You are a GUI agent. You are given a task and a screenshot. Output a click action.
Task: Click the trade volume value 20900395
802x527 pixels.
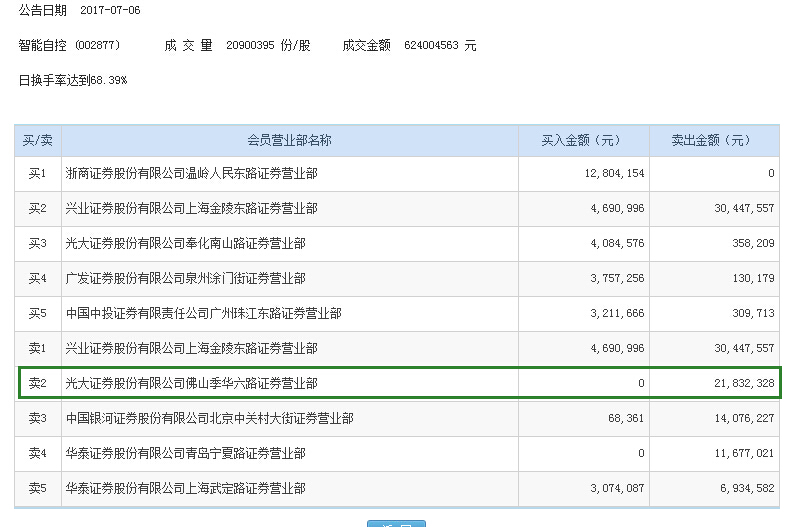coord(250,45)
